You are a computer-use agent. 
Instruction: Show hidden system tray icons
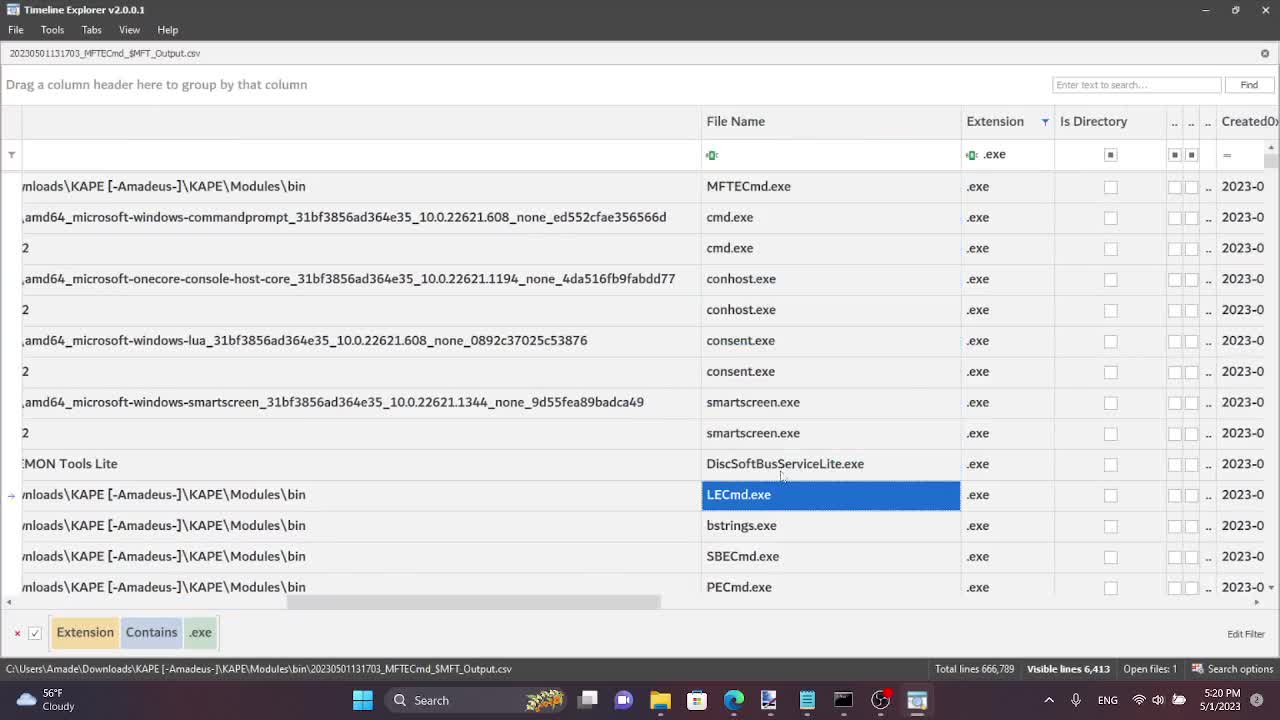(x=1048, y=700)
